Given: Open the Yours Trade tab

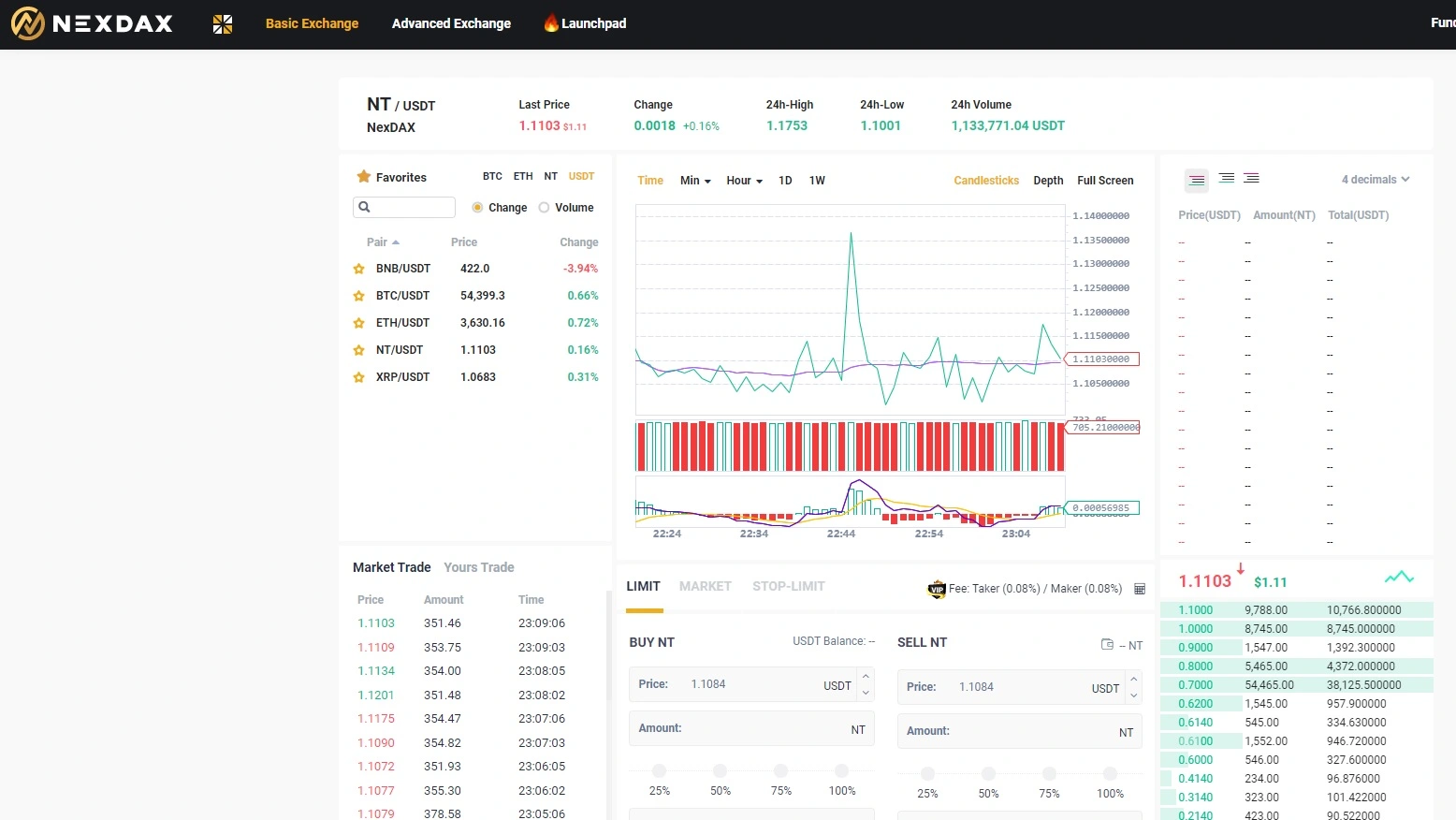Looking at the screenshot, I should (479, 567).
